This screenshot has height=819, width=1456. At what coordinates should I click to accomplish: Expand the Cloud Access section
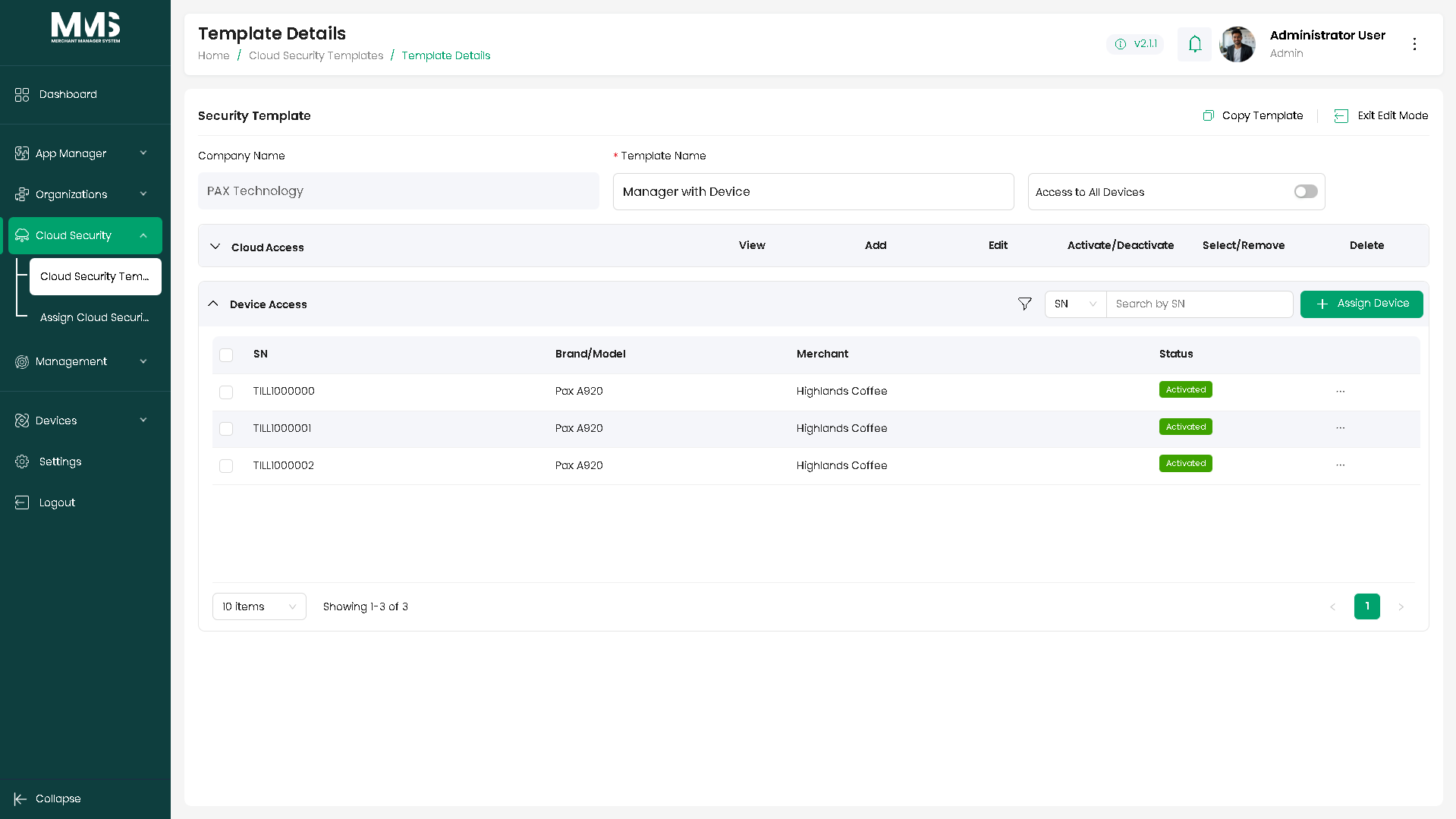215,247
